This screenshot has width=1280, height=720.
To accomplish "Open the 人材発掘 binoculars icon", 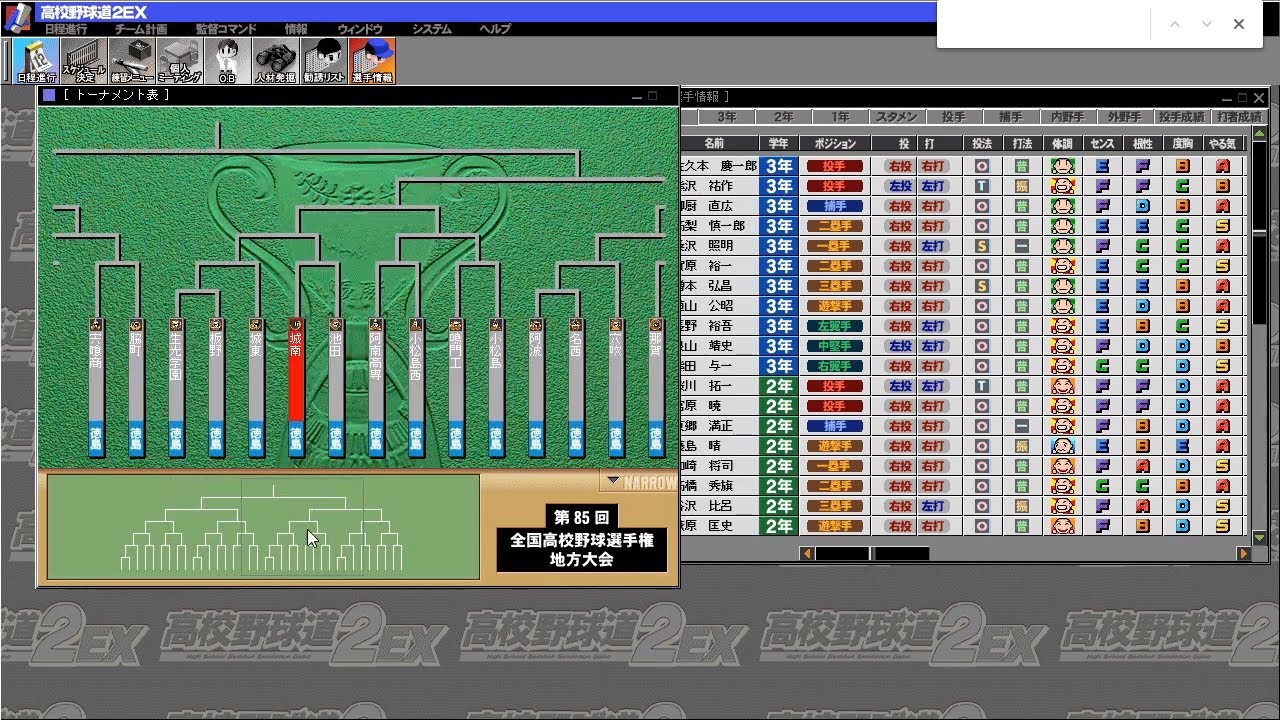I will coord(275,61).
